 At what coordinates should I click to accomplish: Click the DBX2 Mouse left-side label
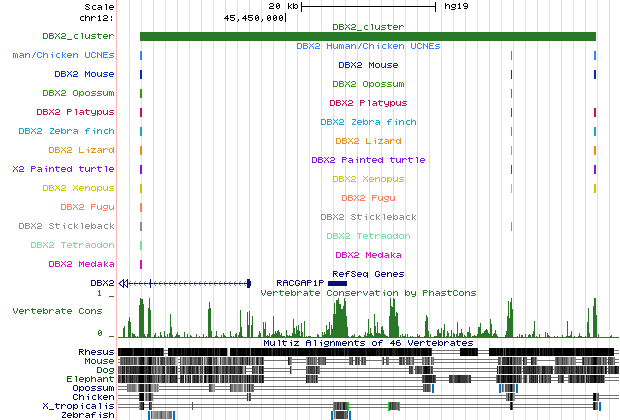pos(85,74)
